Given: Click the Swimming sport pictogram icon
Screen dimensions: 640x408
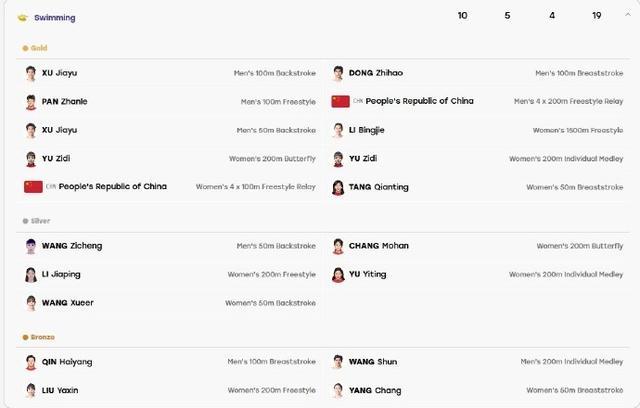Looking at the screenshot, I should [22, 18].
